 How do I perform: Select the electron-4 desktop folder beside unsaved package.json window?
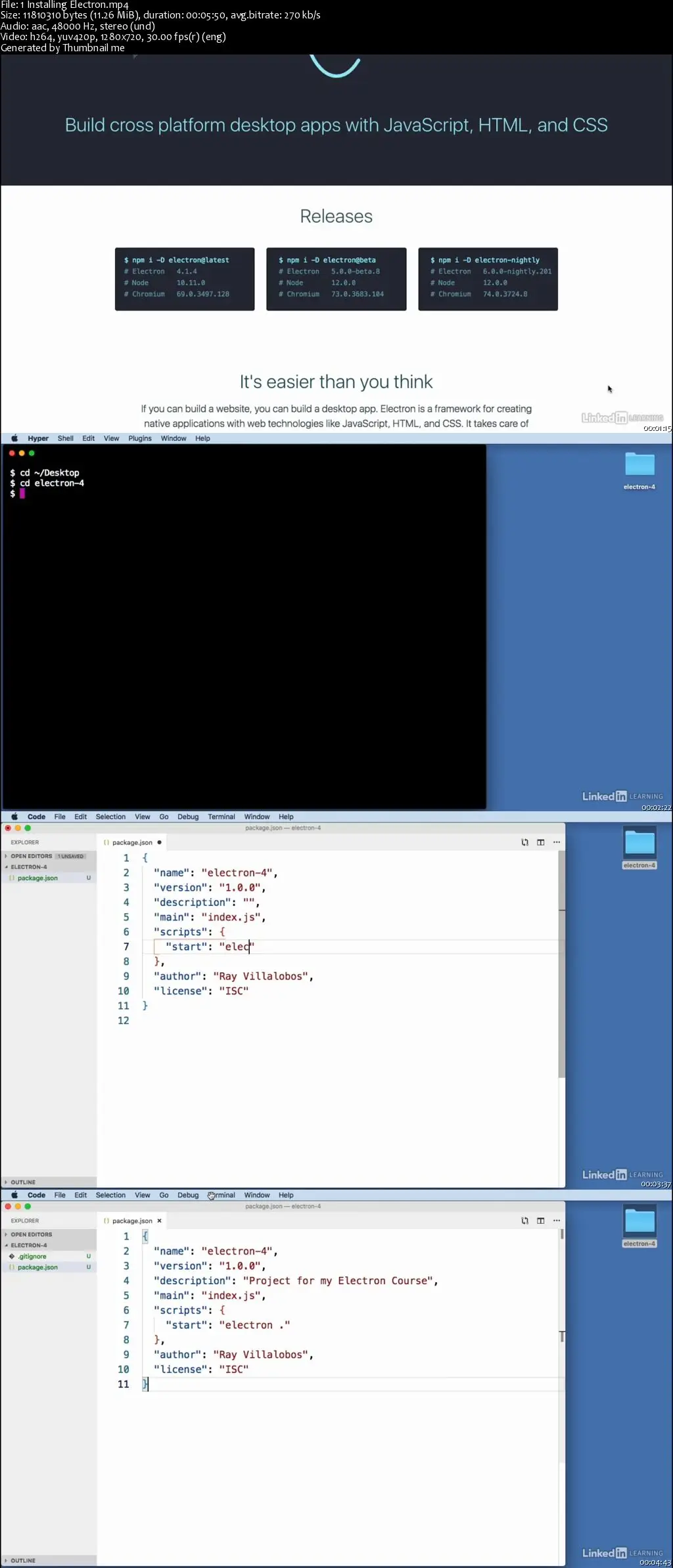pyautogui.click(x=639, y=848)
